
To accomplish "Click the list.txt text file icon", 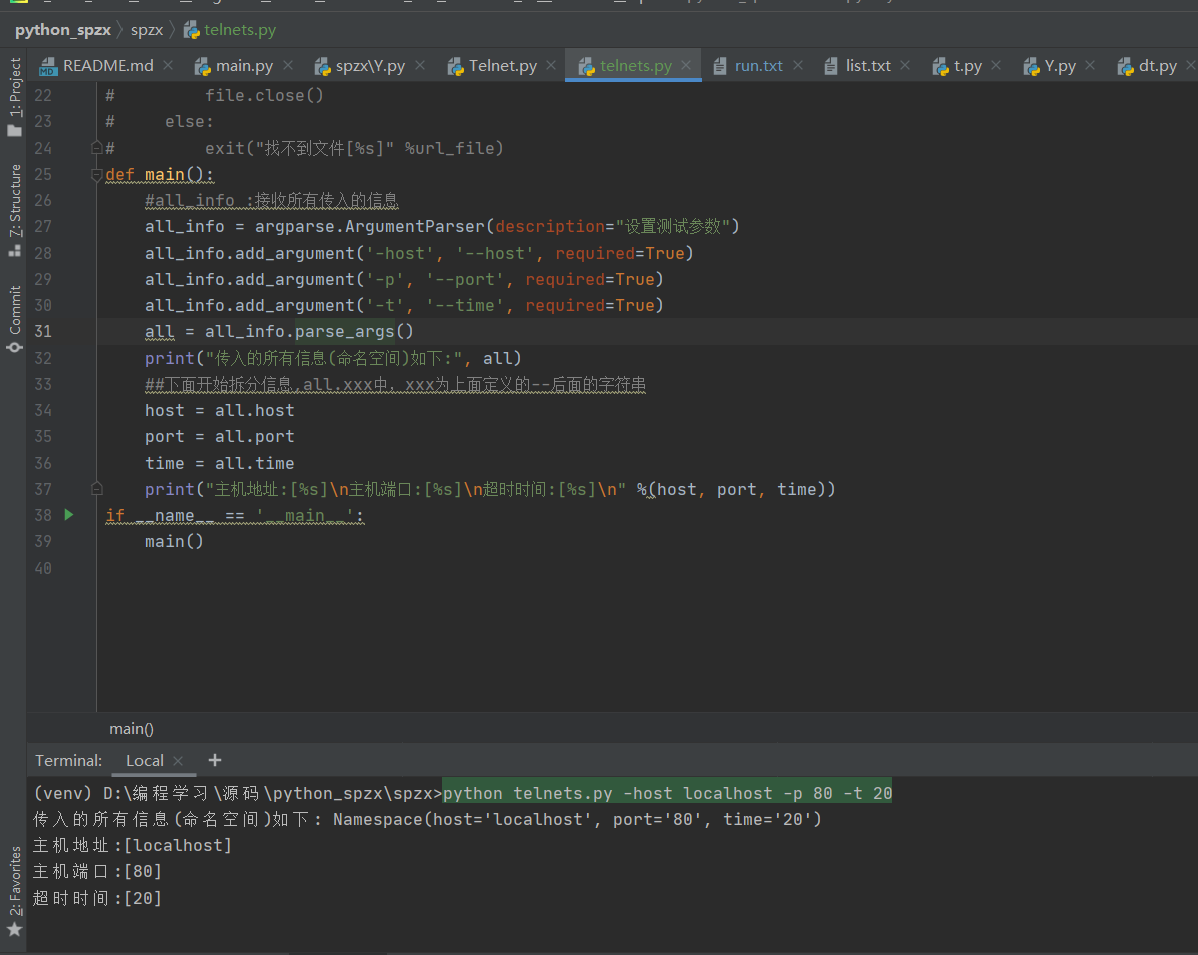I will [831, 66].
